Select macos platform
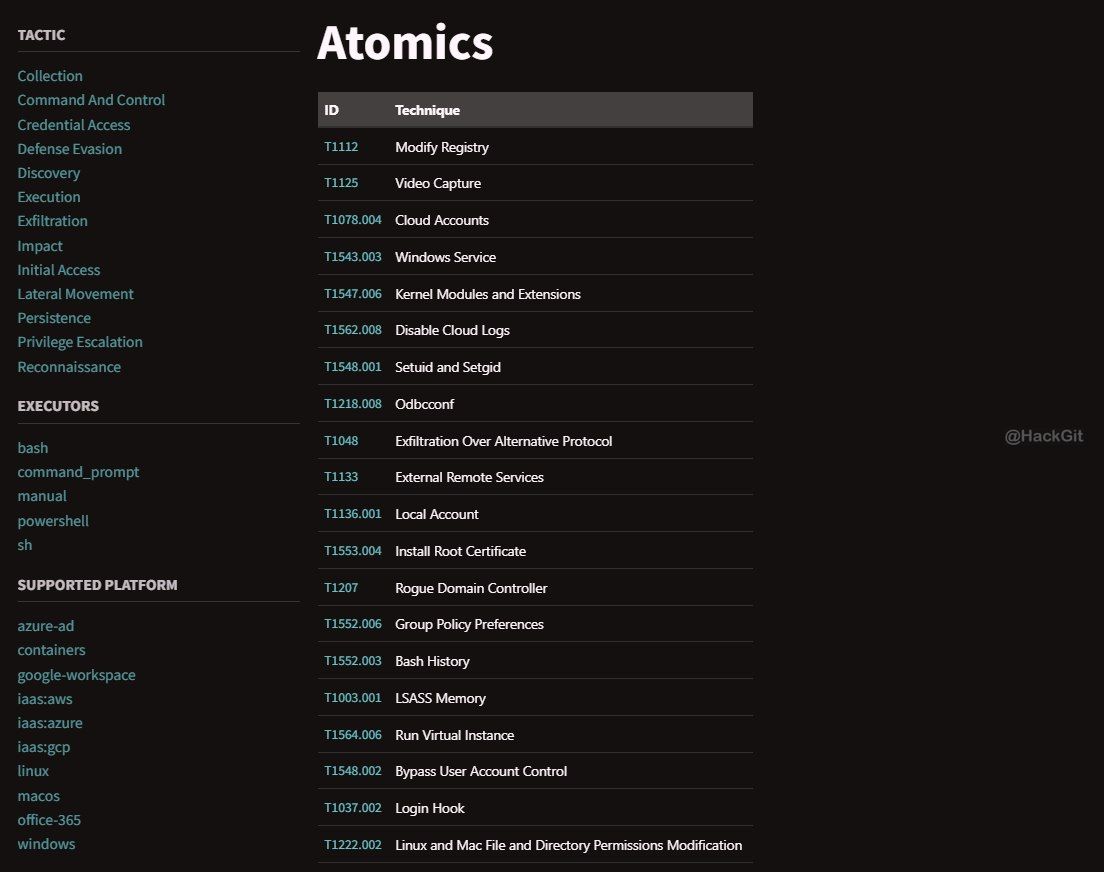The image size is (1104, 872). 39,796
